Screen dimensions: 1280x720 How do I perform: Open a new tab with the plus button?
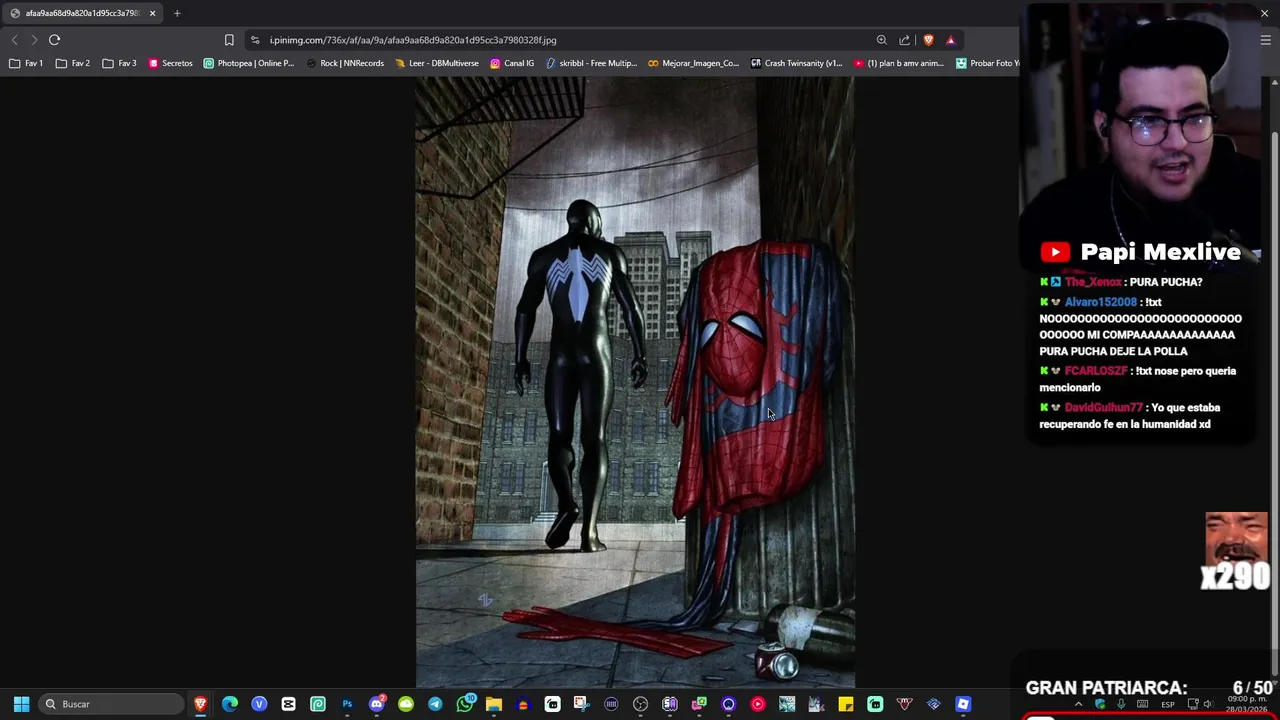pos(177,13)
